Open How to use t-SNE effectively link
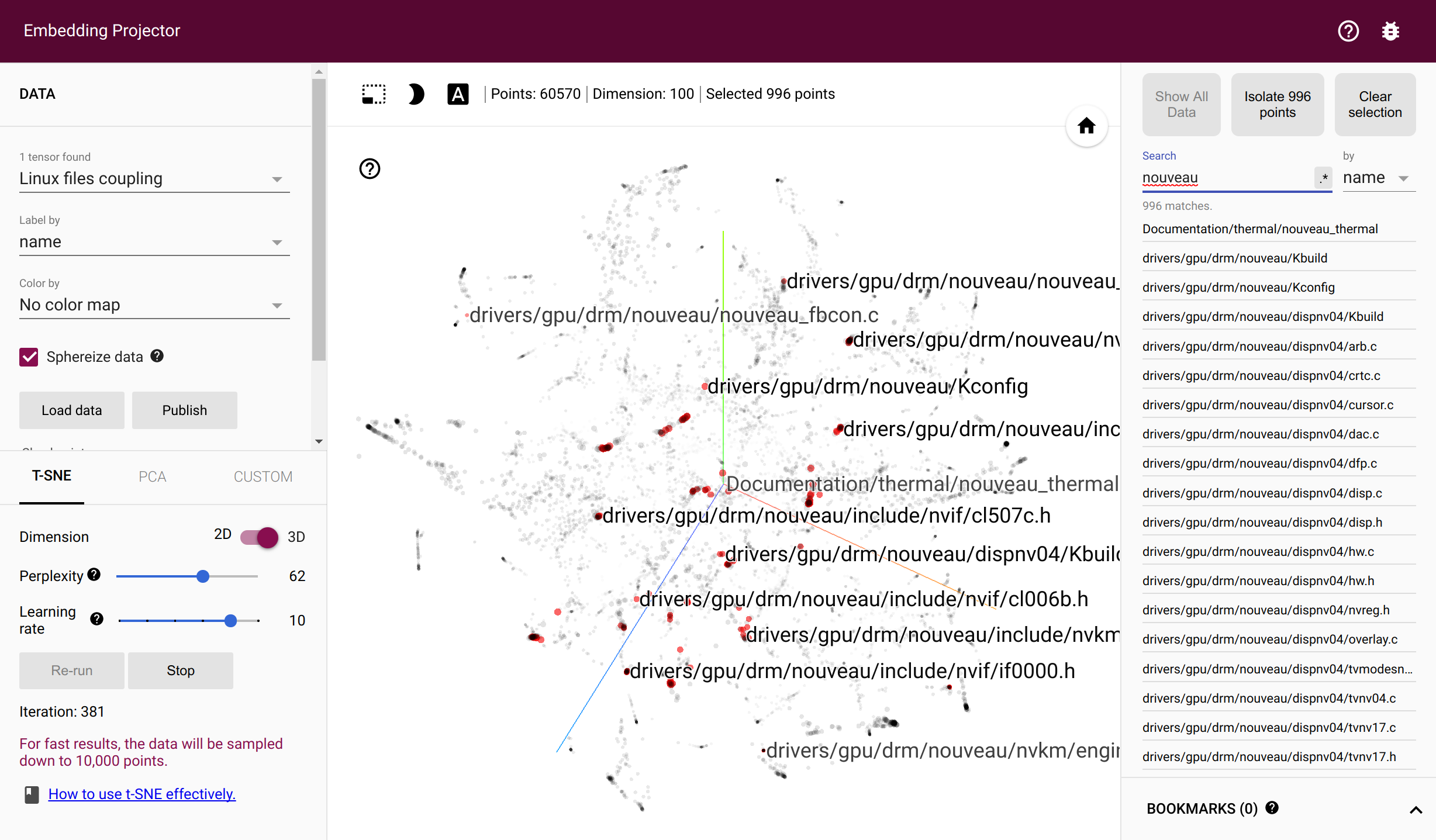 [x=141, y=794]
